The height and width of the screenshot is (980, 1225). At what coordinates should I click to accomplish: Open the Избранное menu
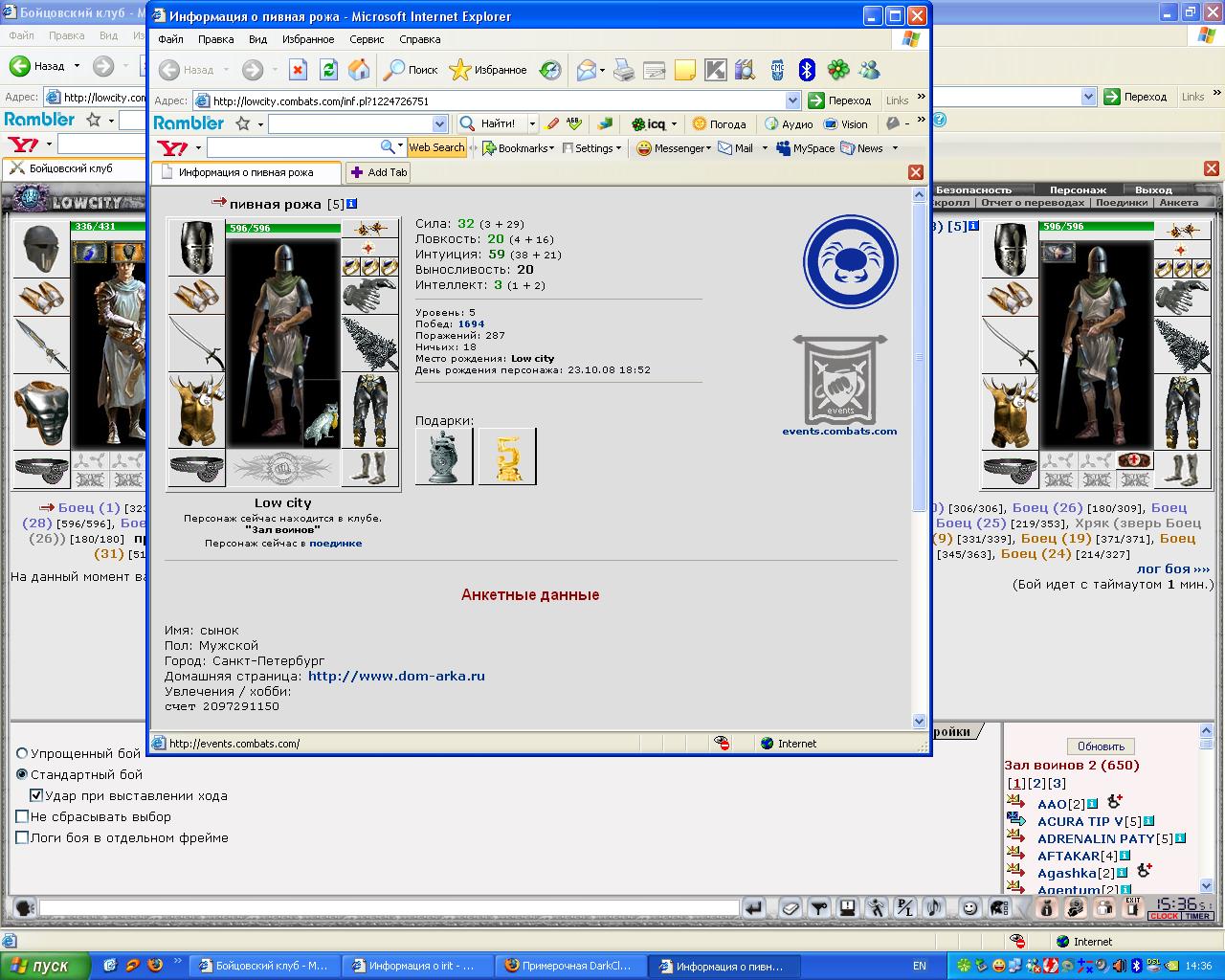(308, 39)
